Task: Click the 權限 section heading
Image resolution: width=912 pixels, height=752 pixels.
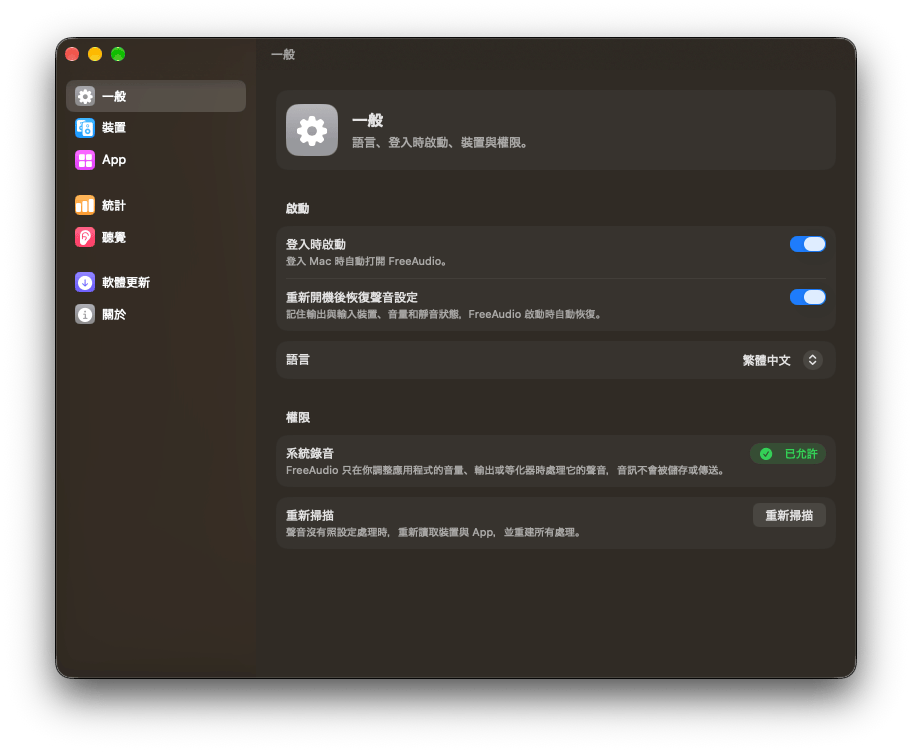Action: pos(298,417)
